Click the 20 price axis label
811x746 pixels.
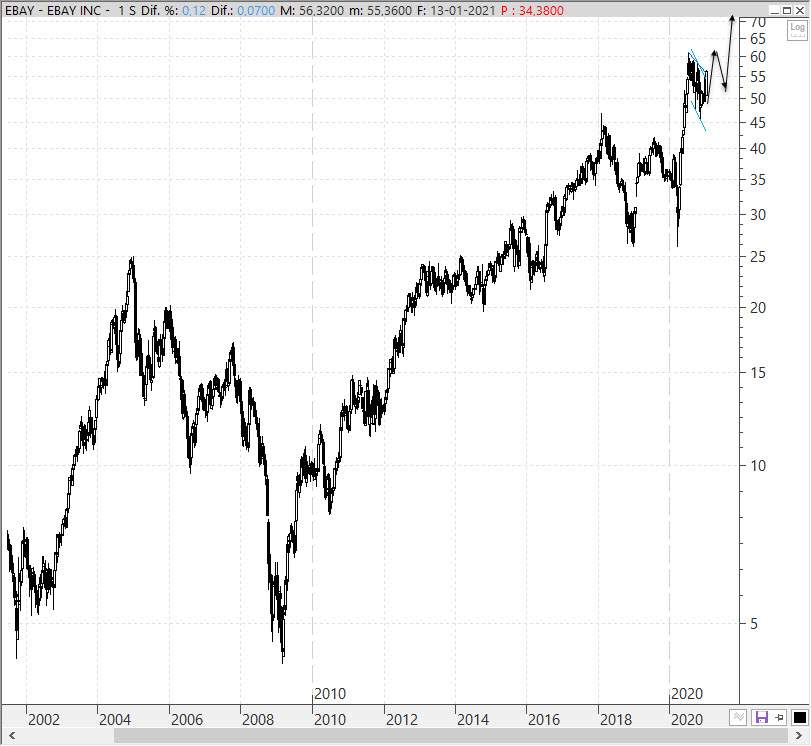[758, 308]
